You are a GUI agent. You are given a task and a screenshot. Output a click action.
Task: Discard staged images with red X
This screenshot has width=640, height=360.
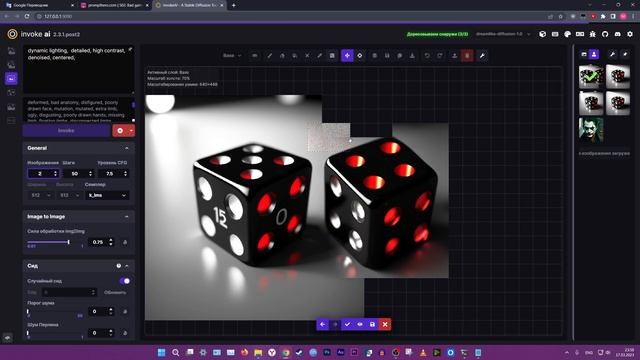[385, 324]
